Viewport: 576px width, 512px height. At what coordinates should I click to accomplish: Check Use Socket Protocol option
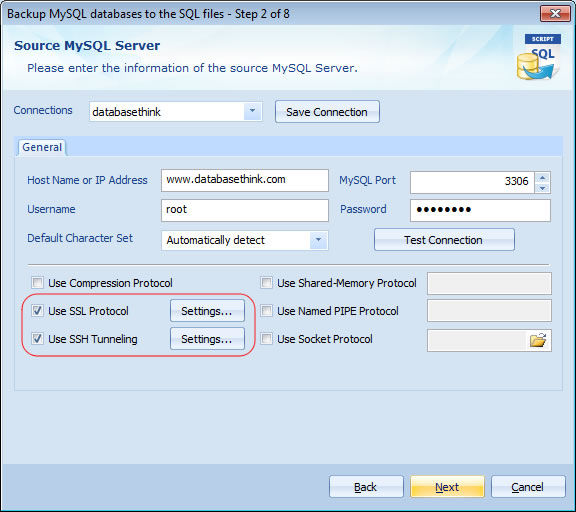coord(266,339)
